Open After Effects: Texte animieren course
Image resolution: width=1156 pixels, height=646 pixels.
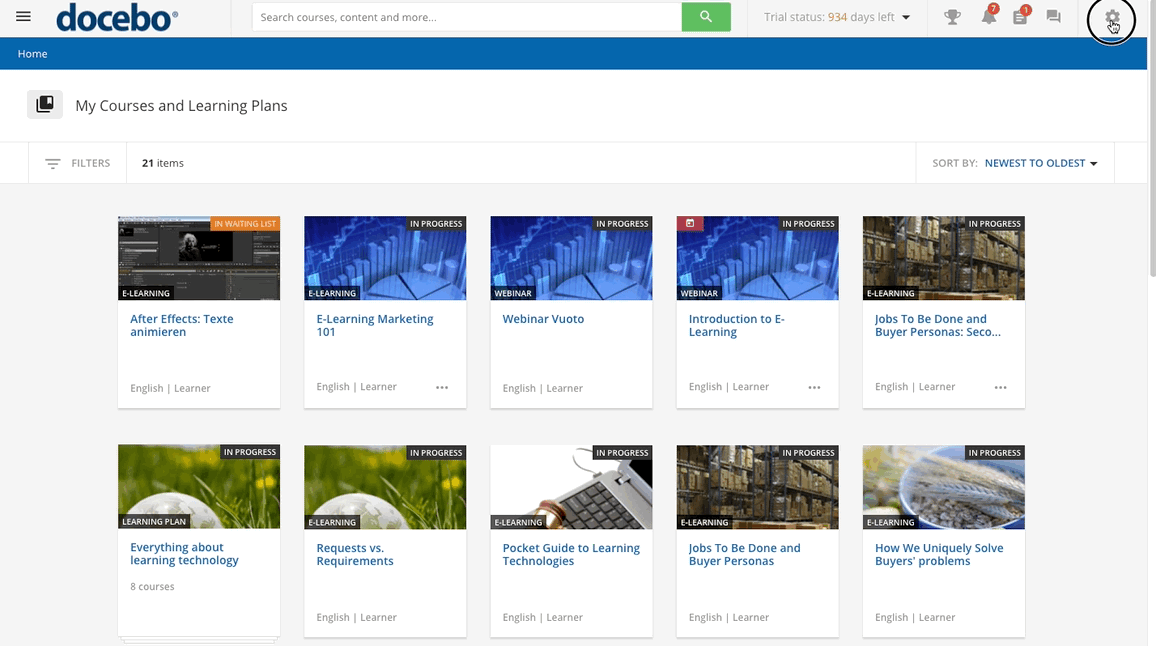pyautogui.click(x=182, y=325)
